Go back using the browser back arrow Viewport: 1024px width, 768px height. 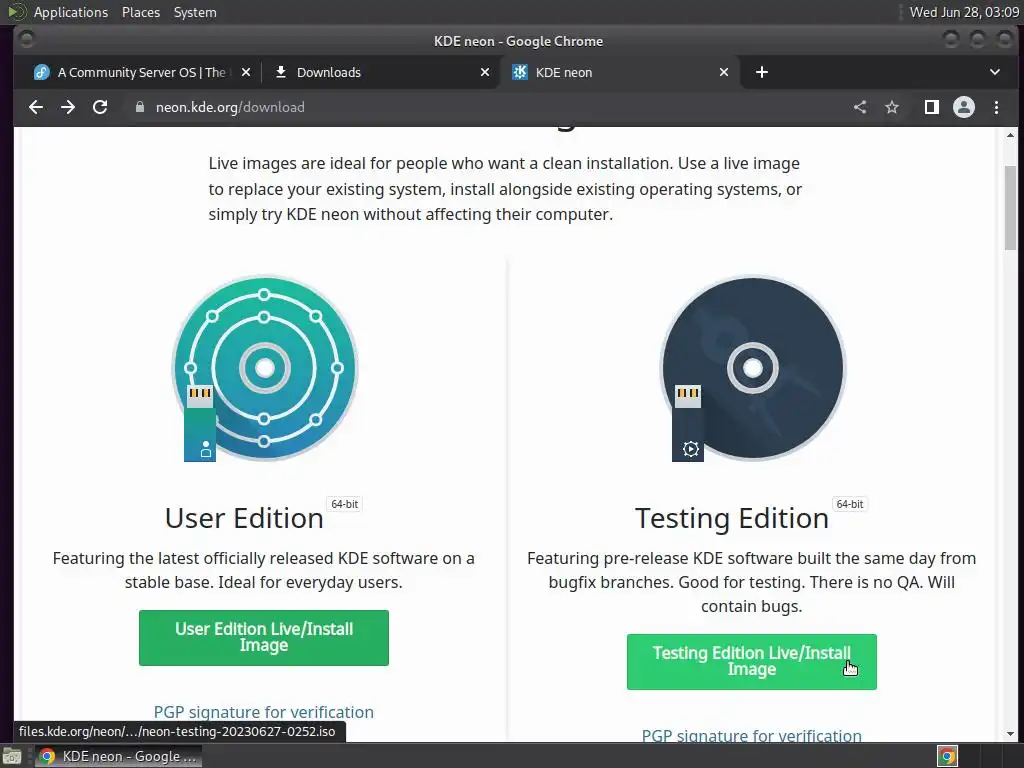coord(36,107)
